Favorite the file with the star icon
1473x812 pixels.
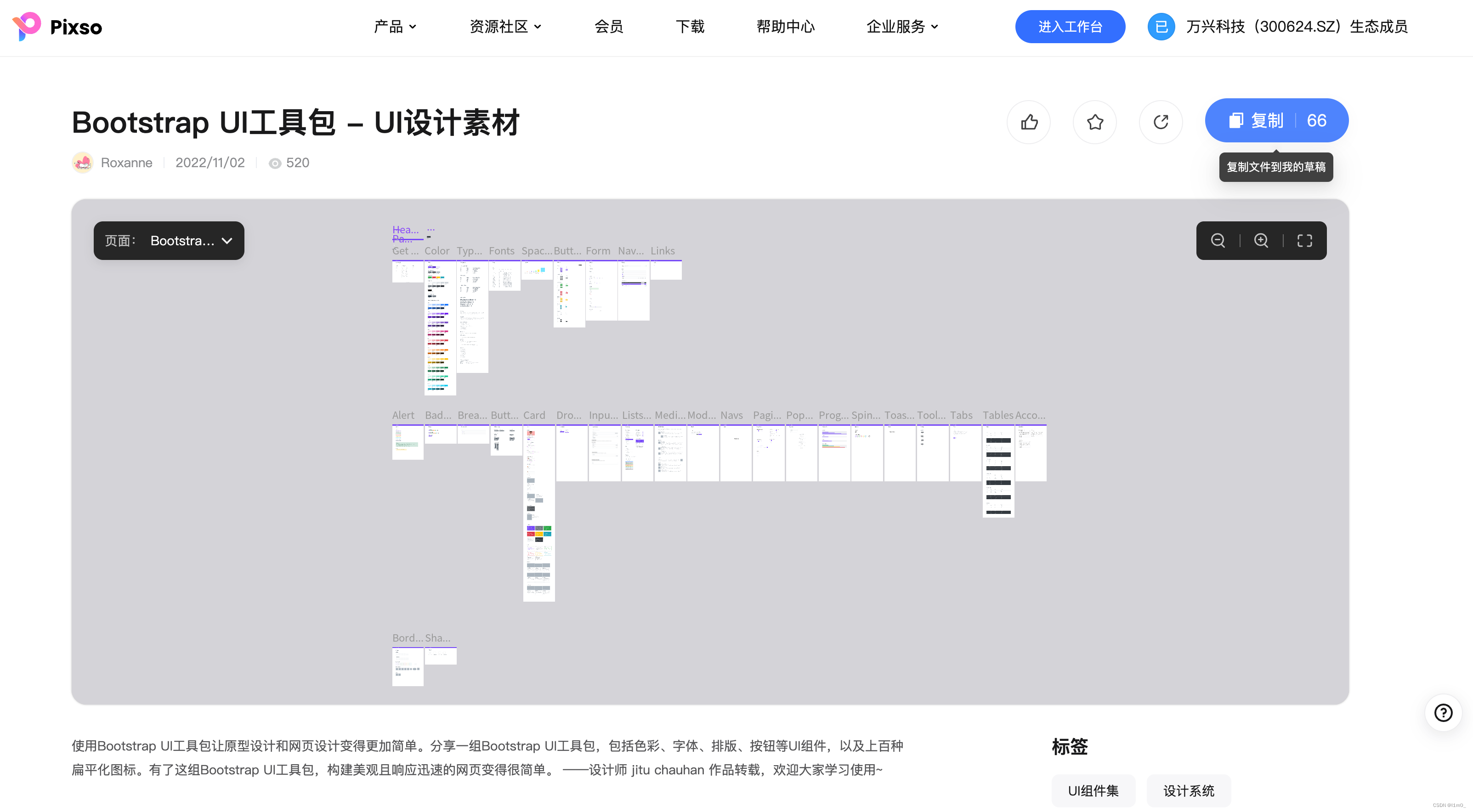(x=1094, y=122)
